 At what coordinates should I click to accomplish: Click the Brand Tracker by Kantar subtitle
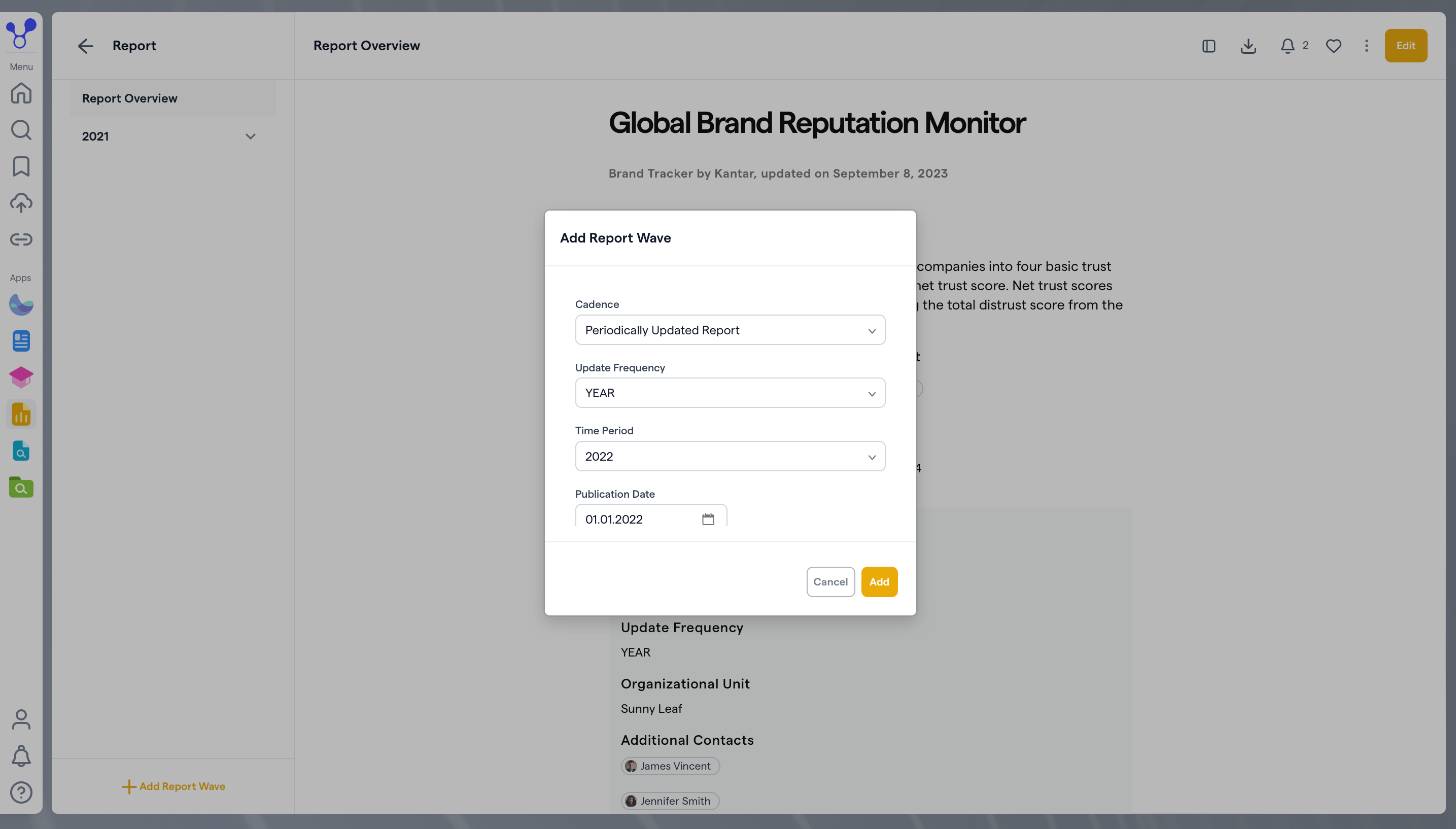click(778, 173)
